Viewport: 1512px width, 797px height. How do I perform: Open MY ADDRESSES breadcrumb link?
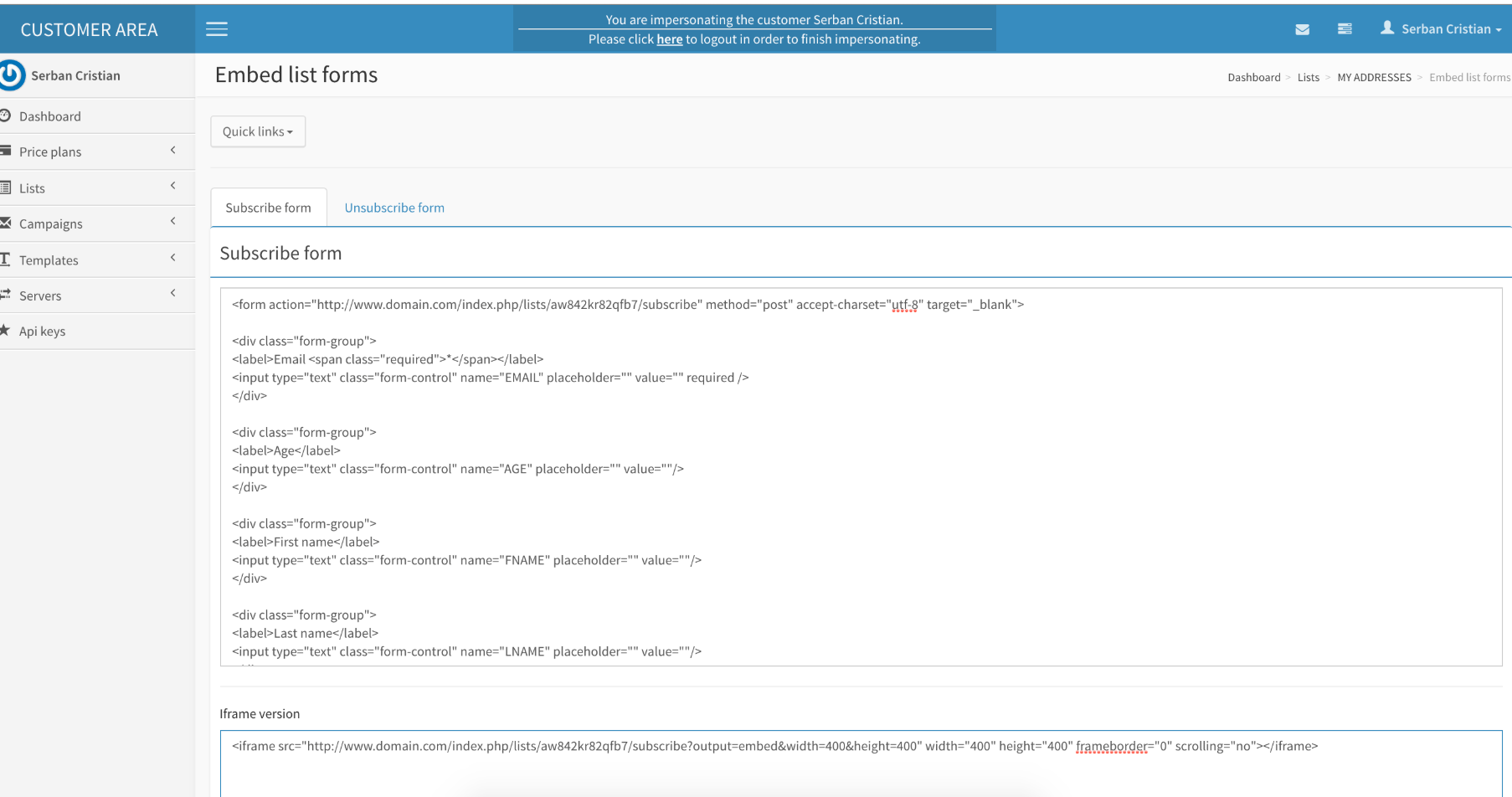point(1374,77)
